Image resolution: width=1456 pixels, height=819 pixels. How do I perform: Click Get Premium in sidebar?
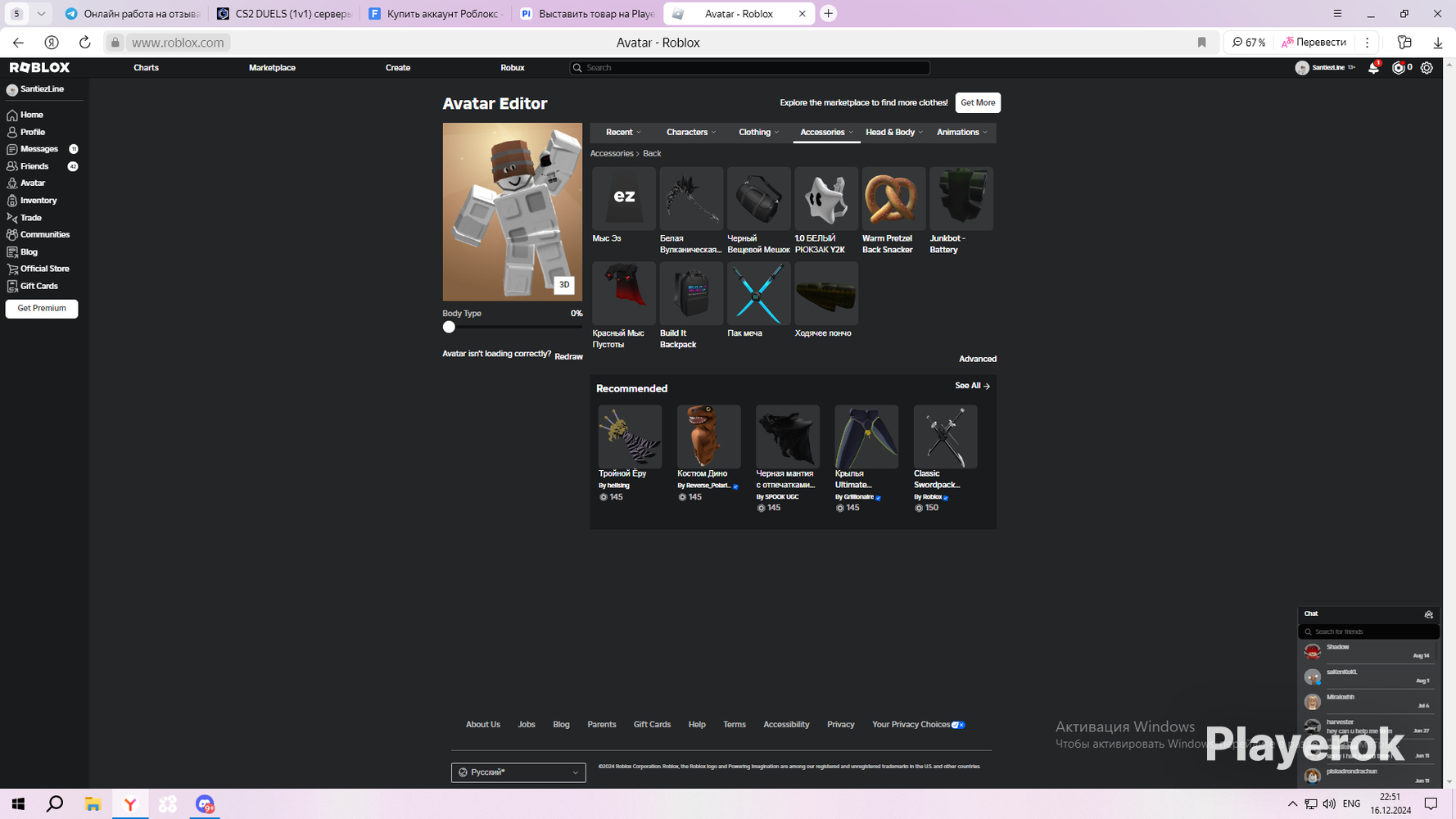42,309
